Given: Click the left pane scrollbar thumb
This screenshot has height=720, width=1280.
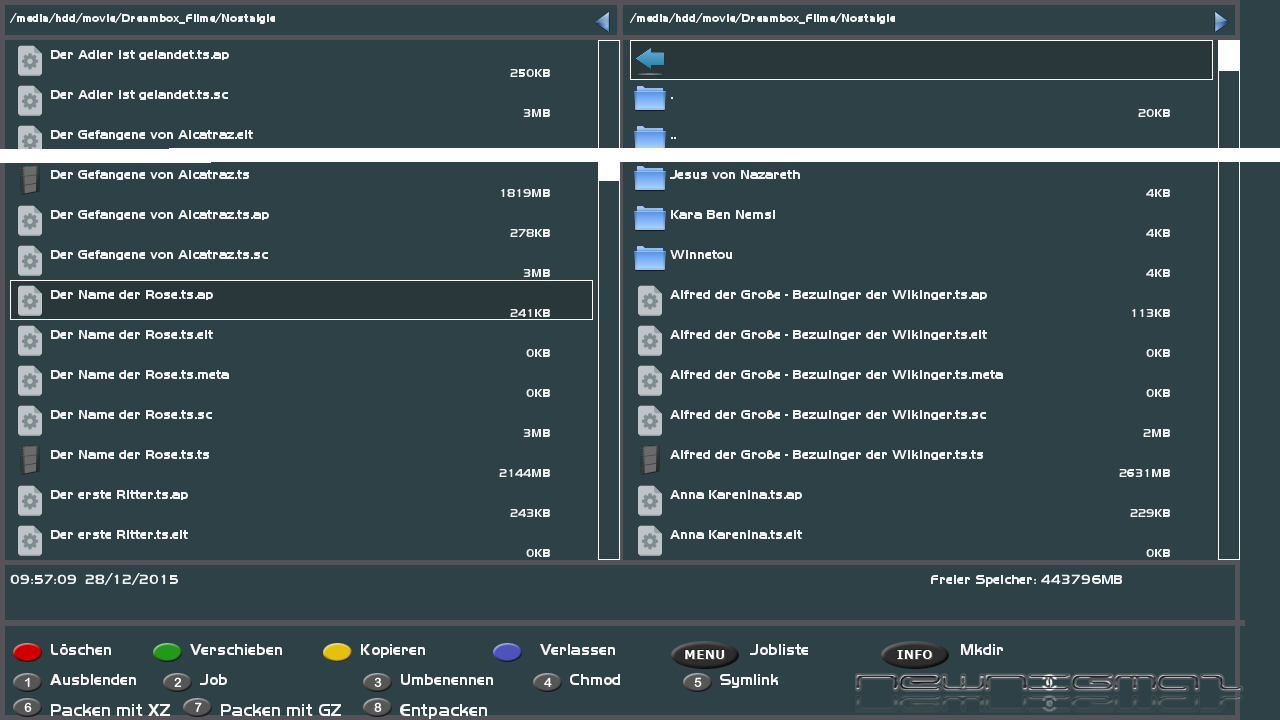Looking at the screenshot, I should (609, 171).
